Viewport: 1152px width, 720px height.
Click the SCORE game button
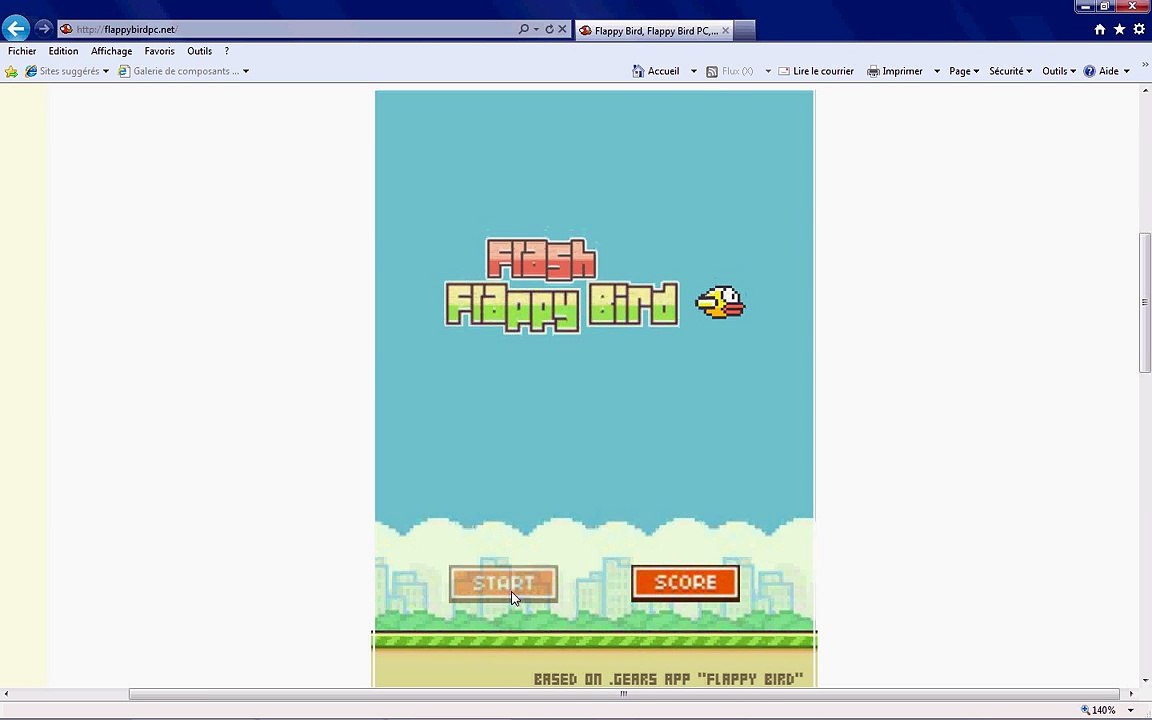click(x=685, y=583)
